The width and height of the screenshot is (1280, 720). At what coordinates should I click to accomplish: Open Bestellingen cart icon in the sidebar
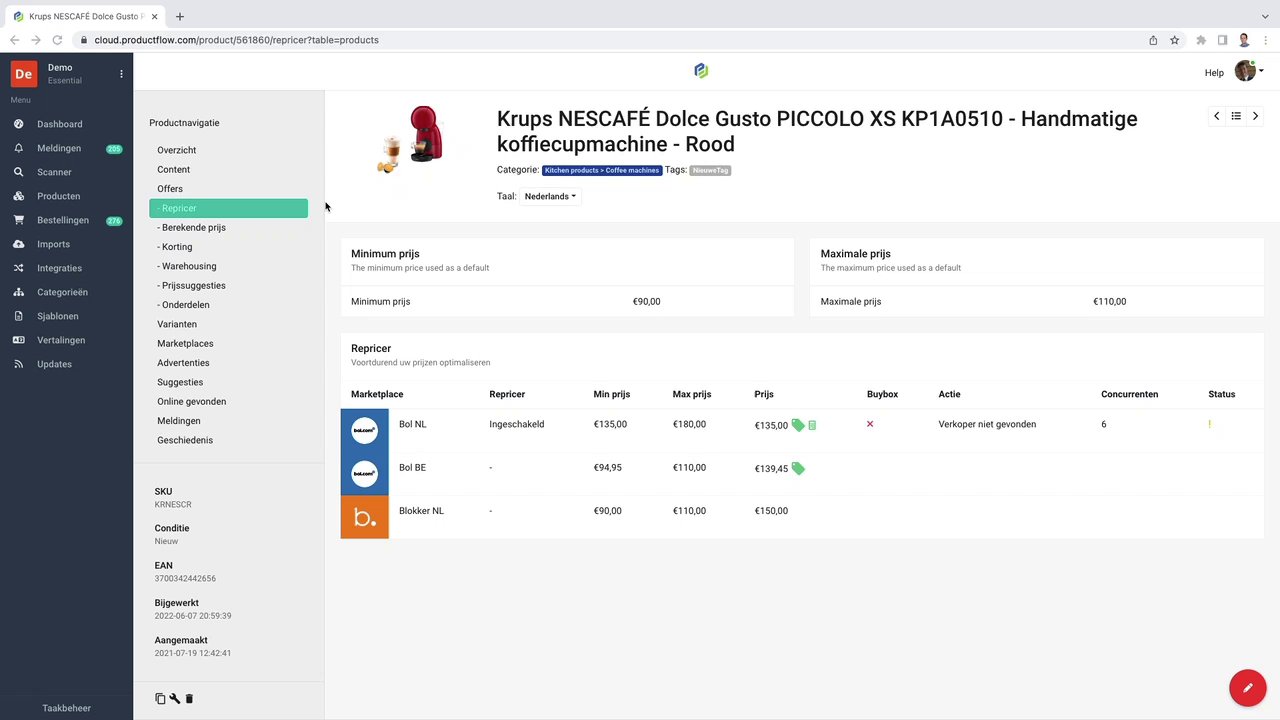18,220
